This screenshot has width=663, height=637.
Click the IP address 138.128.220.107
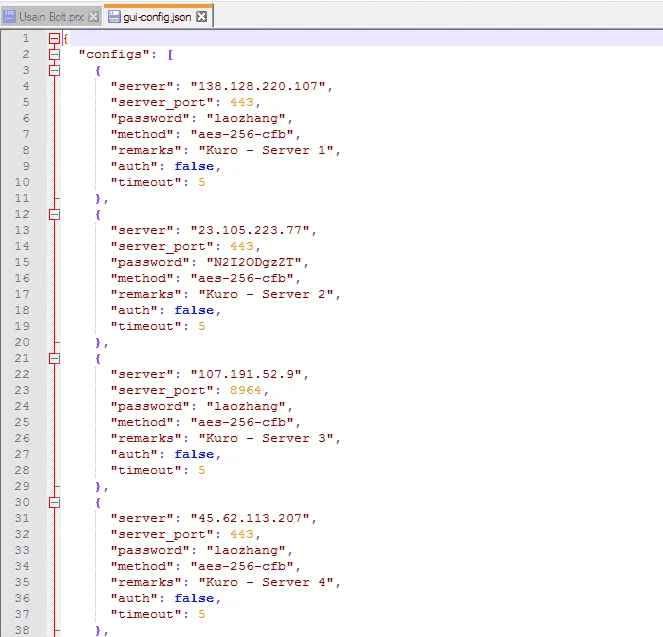pos(258,86)
